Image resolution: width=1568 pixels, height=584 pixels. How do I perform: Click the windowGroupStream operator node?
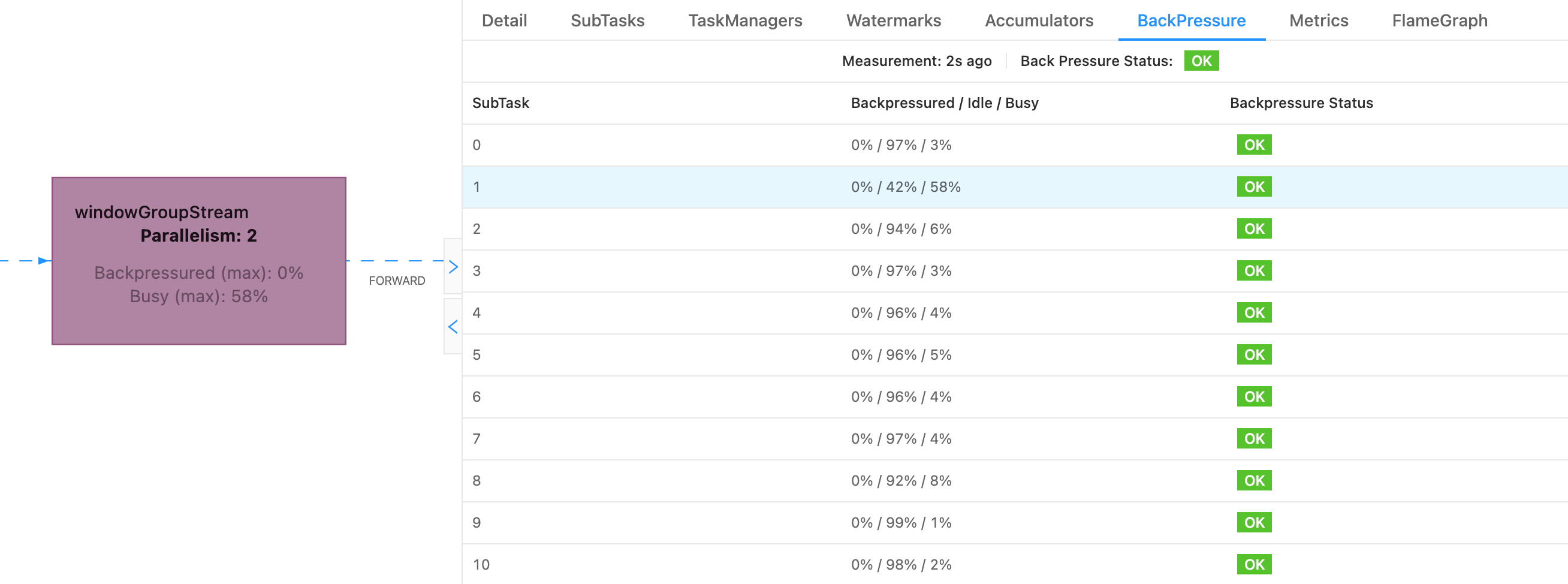(x=198, y=261)
